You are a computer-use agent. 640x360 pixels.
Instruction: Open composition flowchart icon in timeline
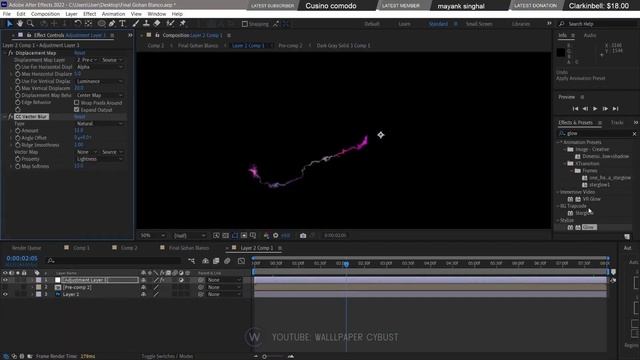pos(191,260)
